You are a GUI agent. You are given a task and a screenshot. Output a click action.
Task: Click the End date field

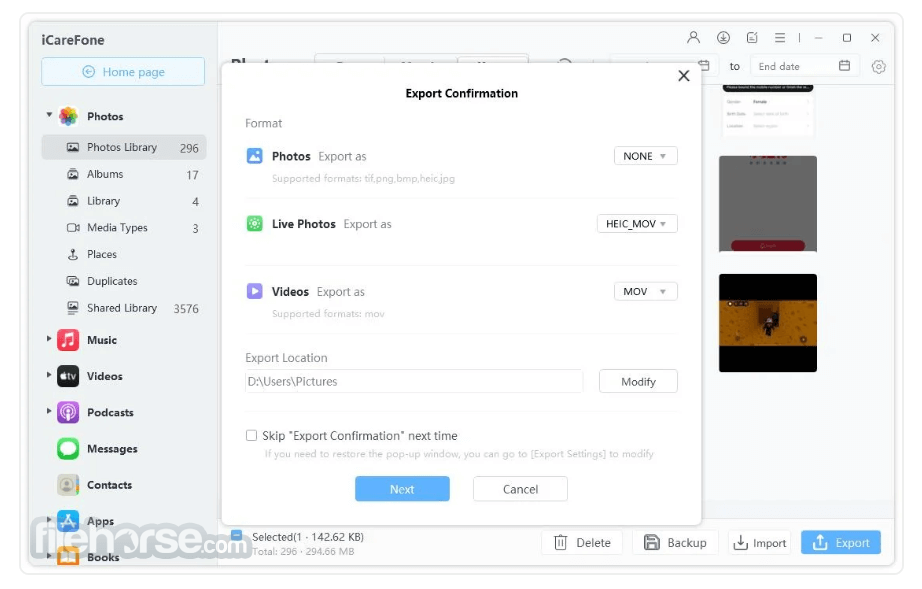(805, 66)
